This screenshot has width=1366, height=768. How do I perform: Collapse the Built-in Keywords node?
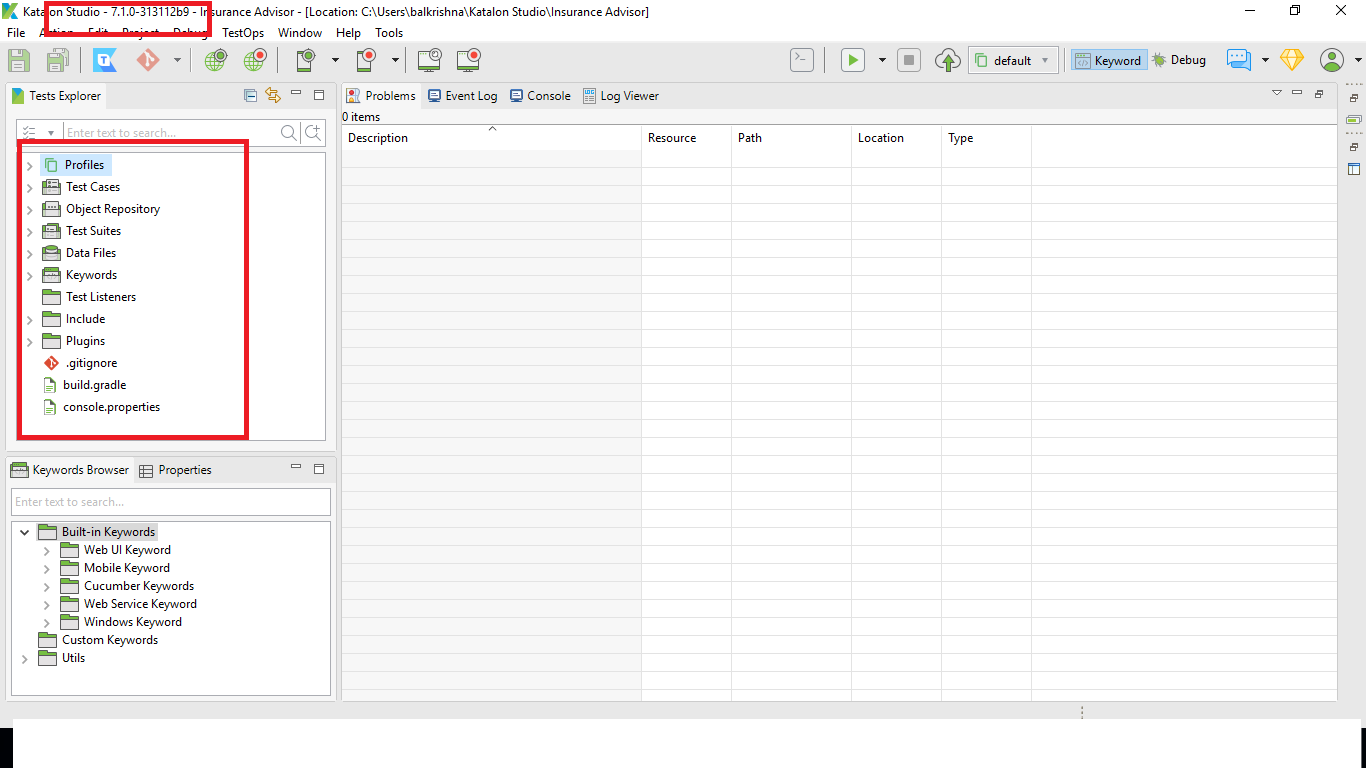pos(25,532)
